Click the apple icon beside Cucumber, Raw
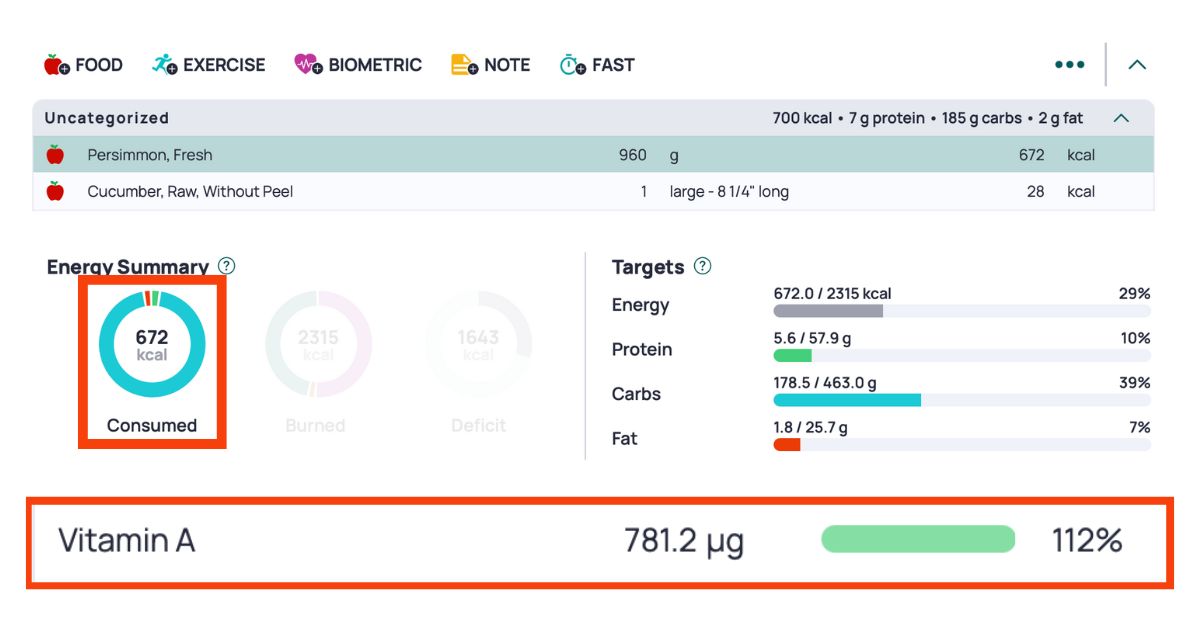1200x630 pixels. (x=55, y=191)
